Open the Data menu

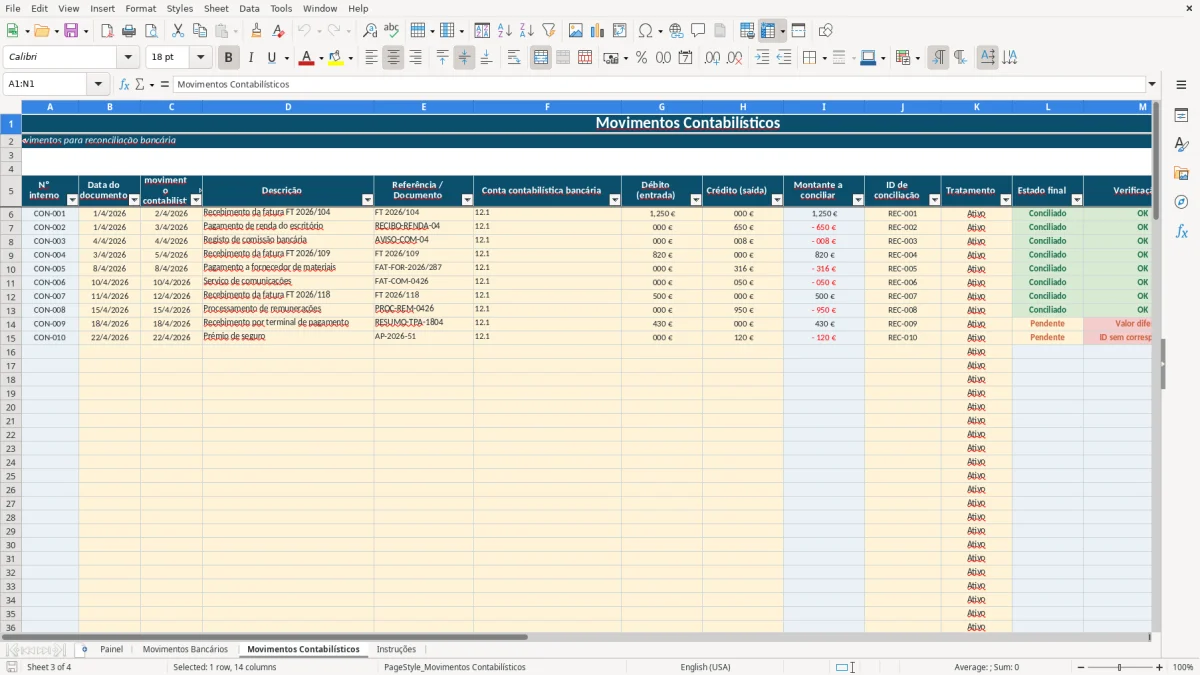click(x=249, y=8)
